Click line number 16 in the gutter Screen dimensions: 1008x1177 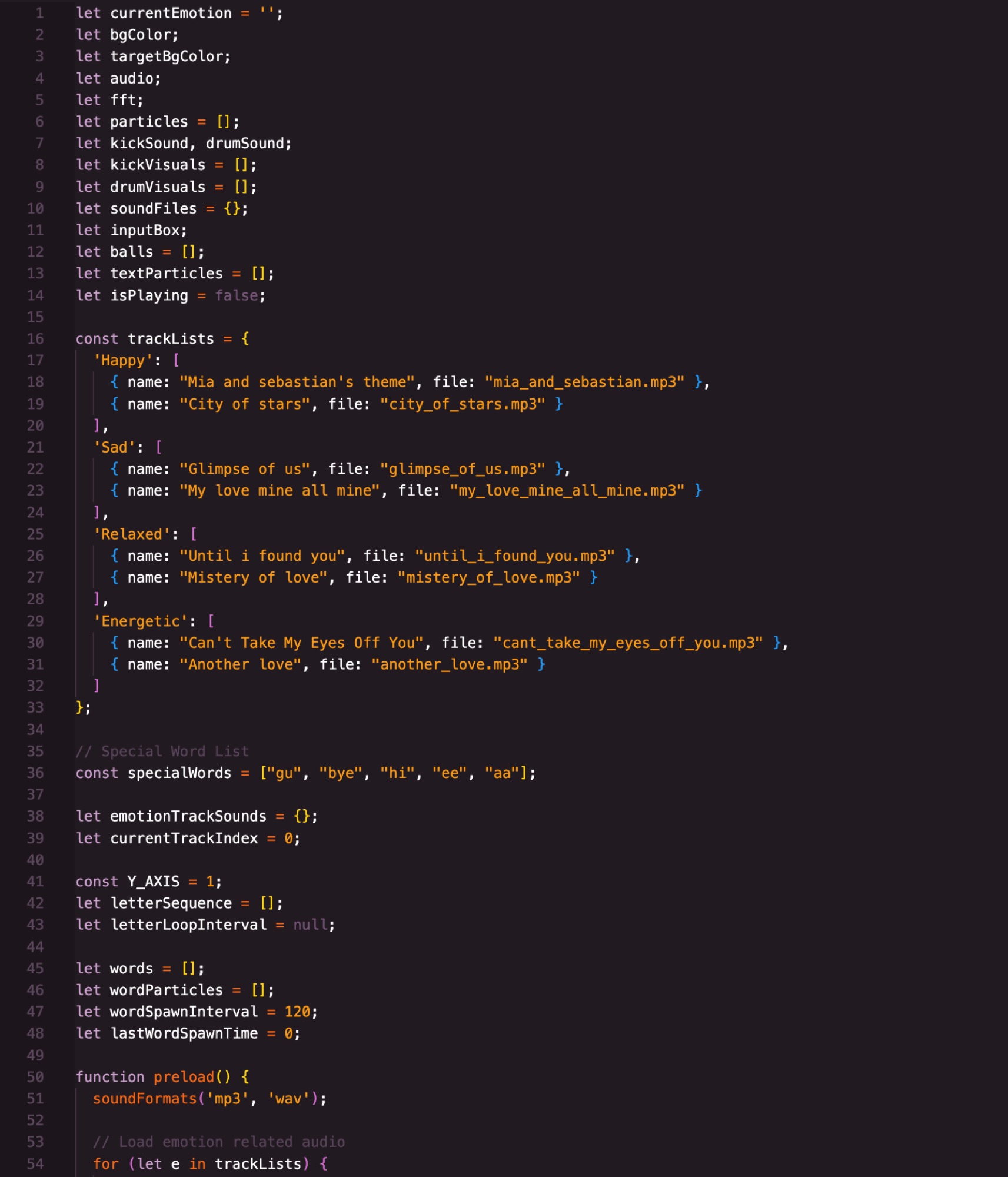point(35,339)
